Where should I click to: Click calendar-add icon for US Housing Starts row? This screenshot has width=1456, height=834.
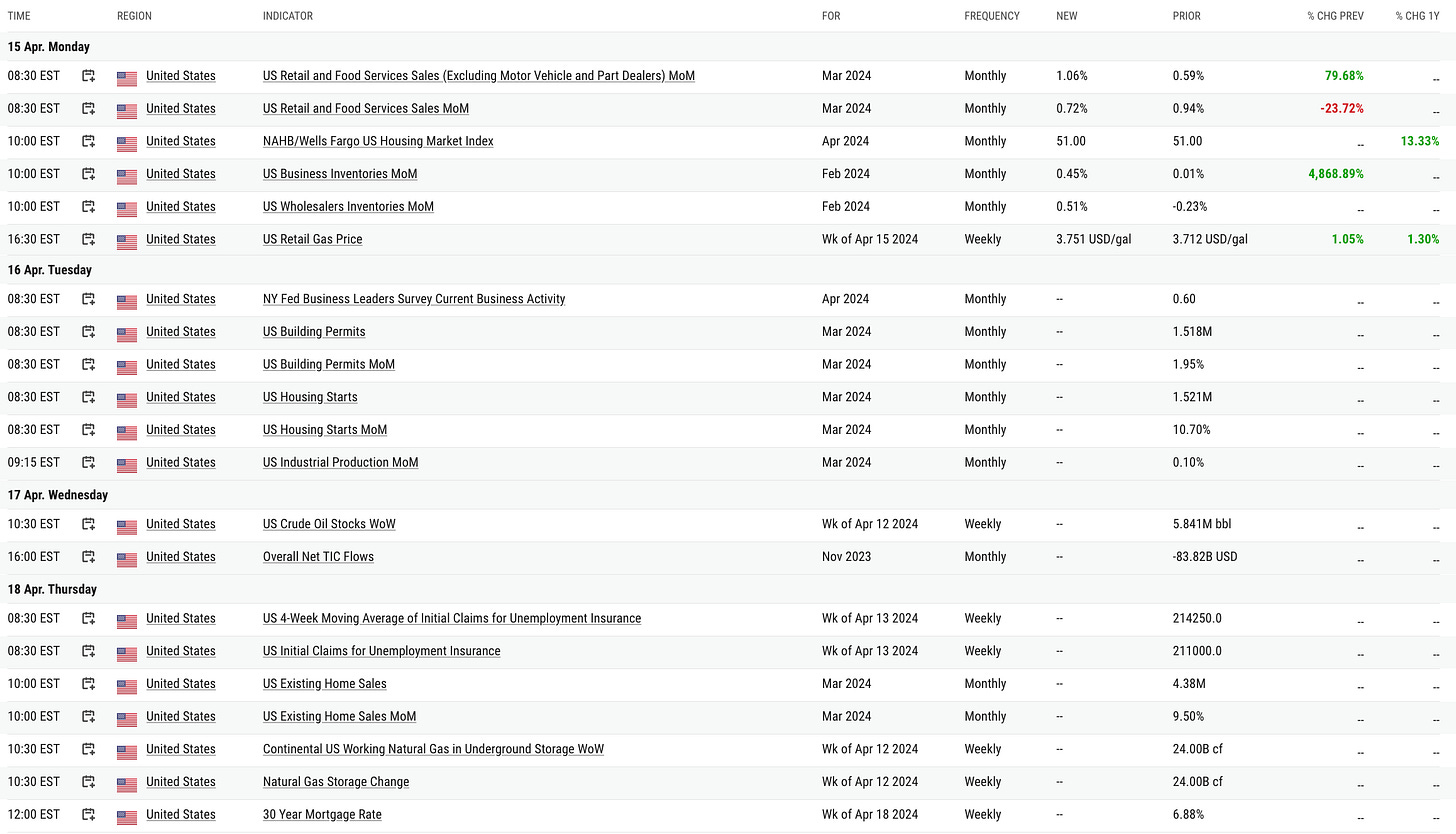88,397
